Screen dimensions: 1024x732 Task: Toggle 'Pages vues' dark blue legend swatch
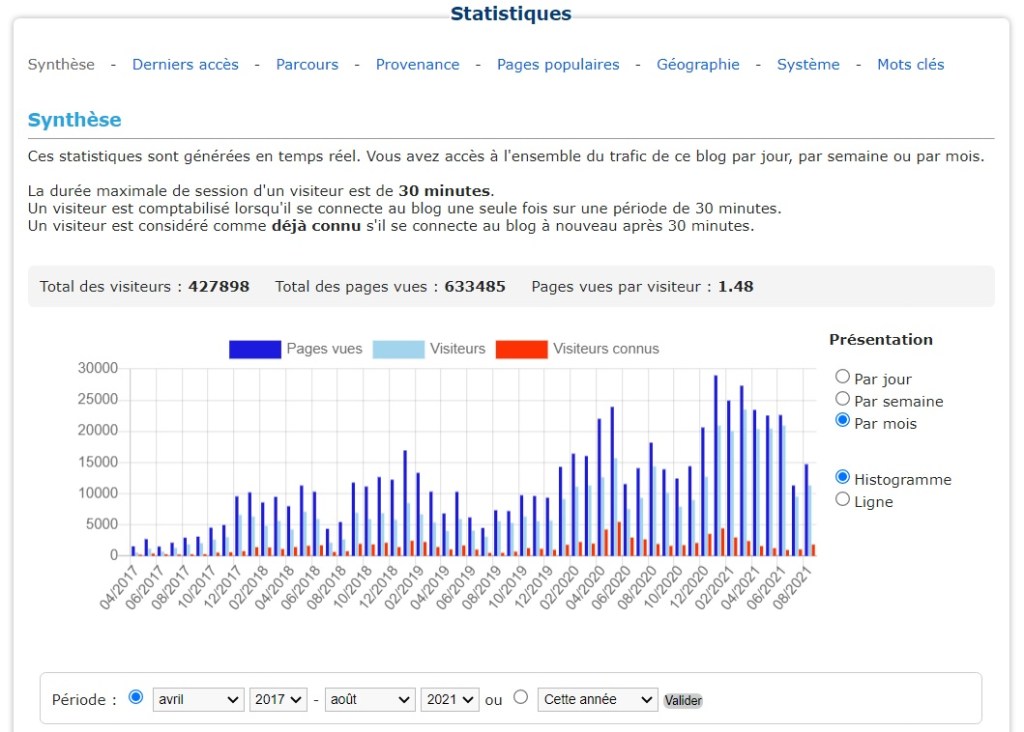[254, 349]
